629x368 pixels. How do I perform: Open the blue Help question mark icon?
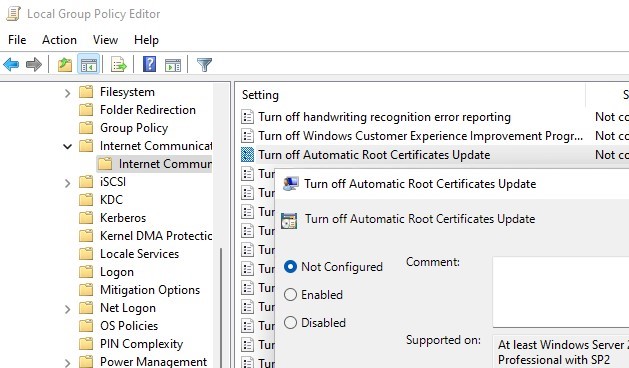pos(149,64)
